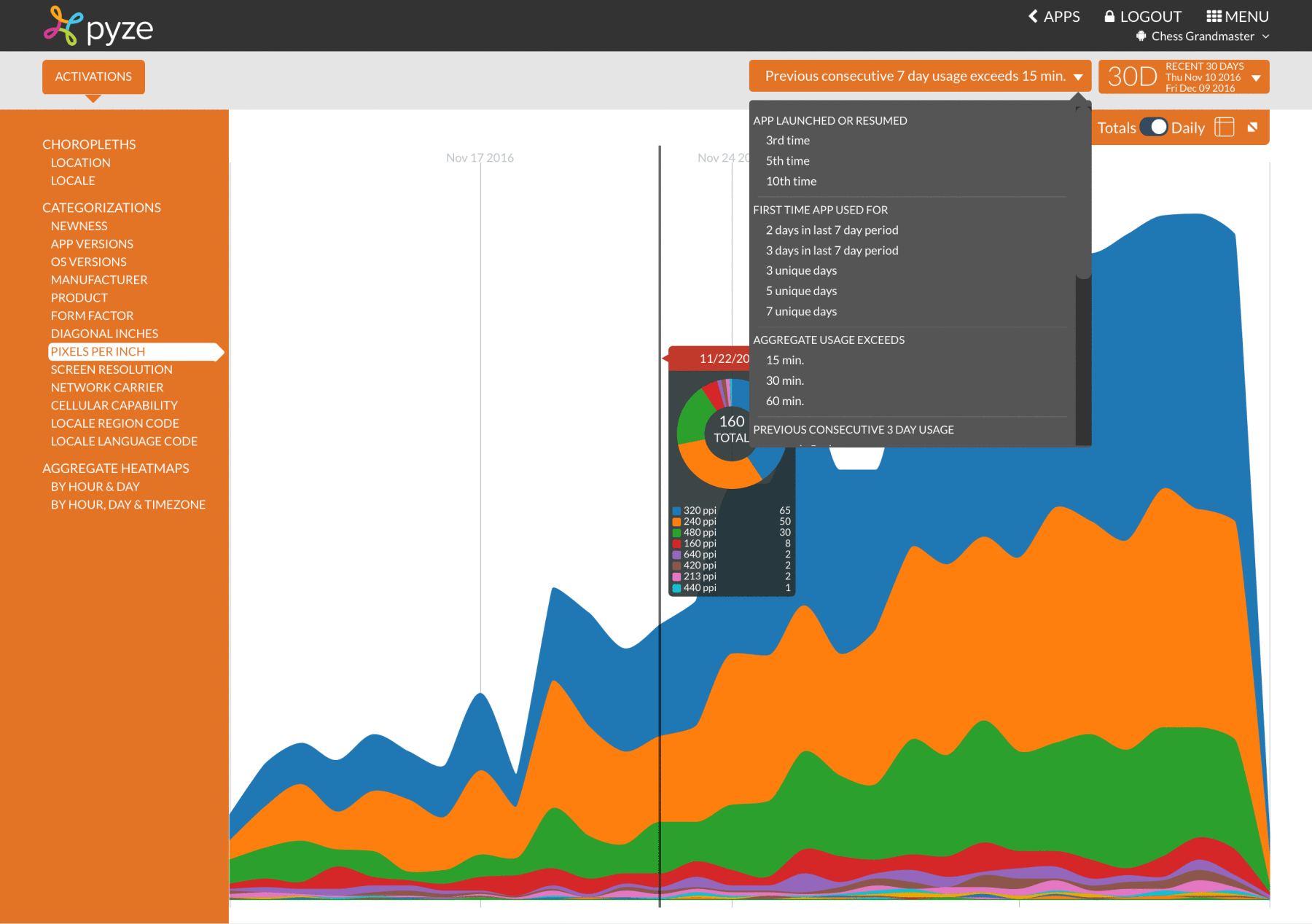Click the expand chart fullscreen icon

1252,128
